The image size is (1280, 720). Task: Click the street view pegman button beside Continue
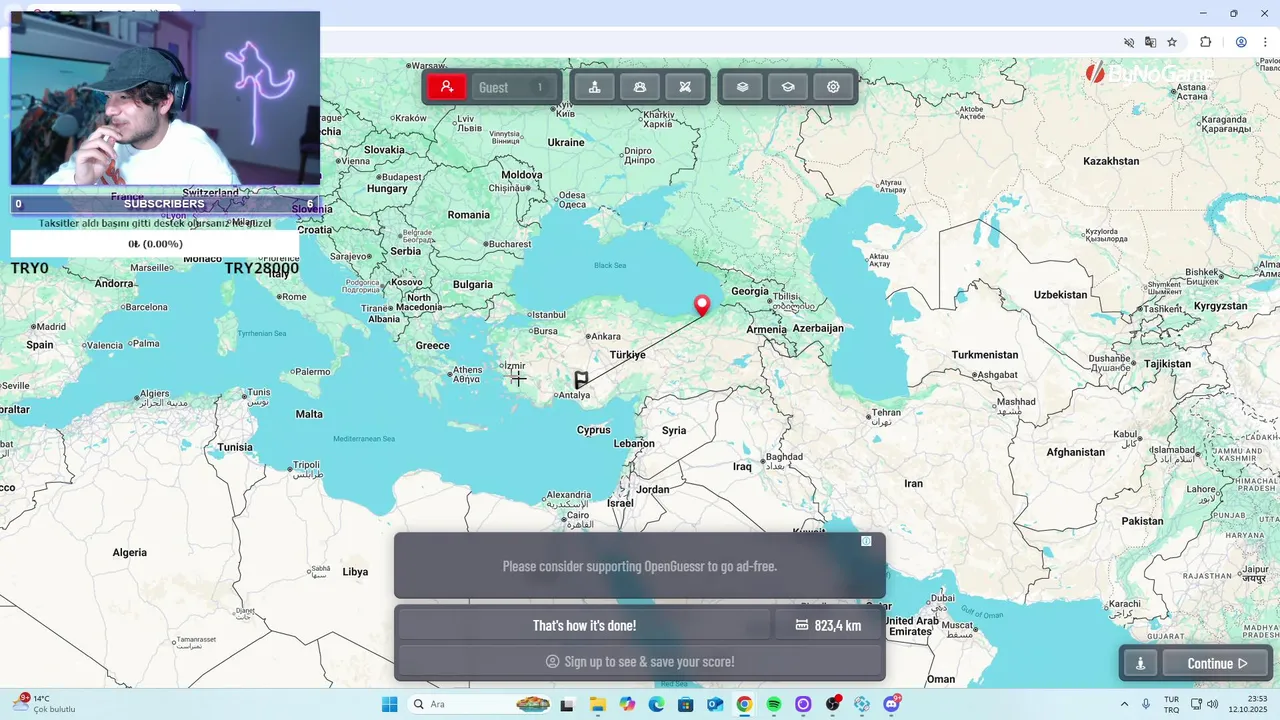point(1140,663)
